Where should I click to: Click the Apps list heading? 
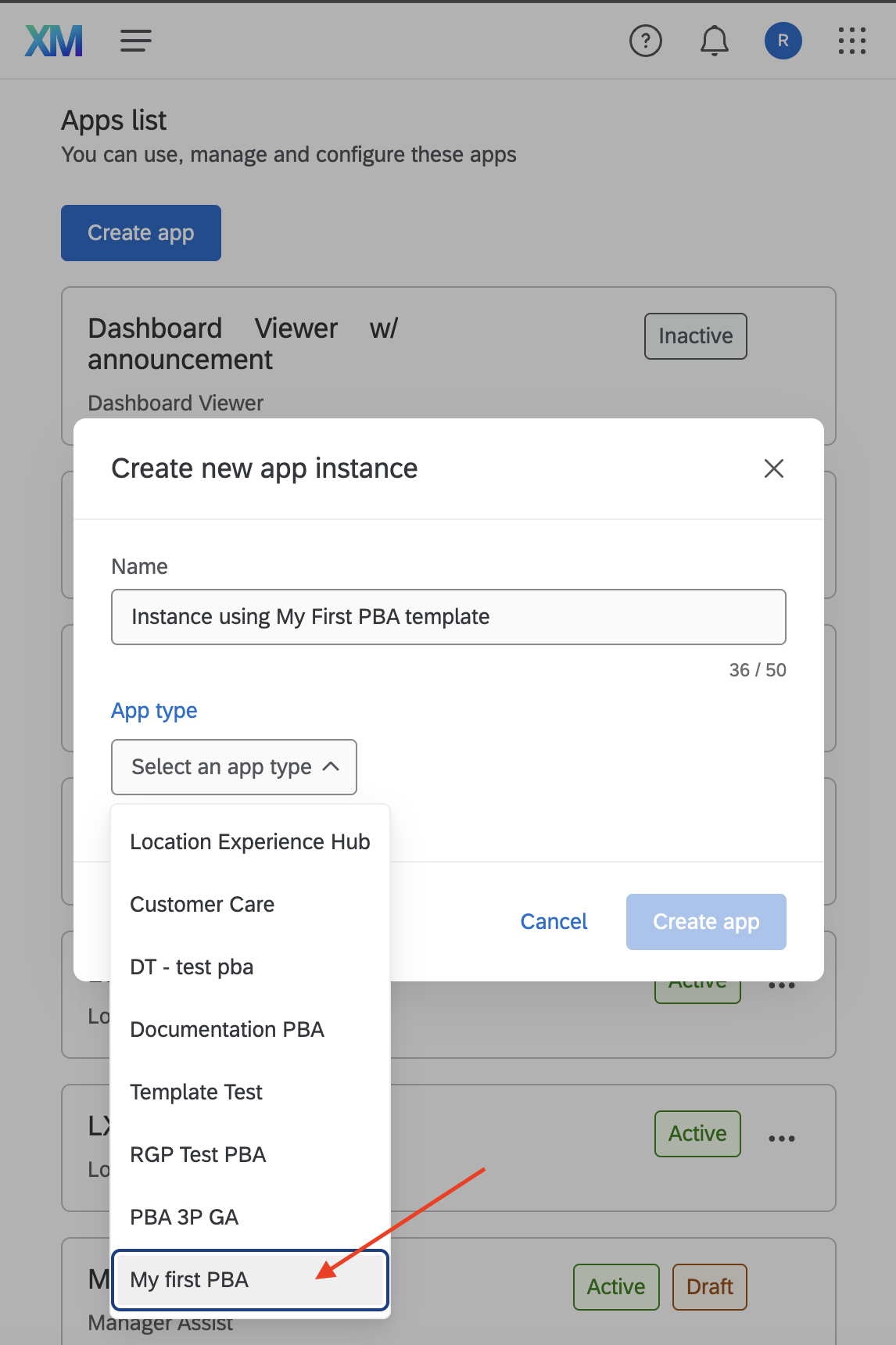(x=114, y=121)
